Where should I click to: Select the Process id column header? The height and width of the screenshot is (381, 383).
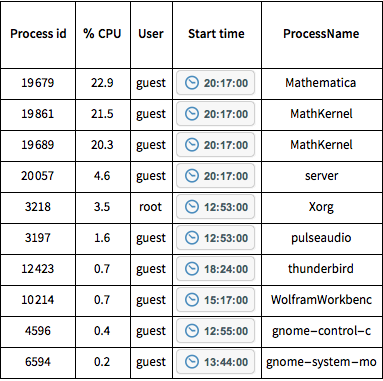coord(38,34)
